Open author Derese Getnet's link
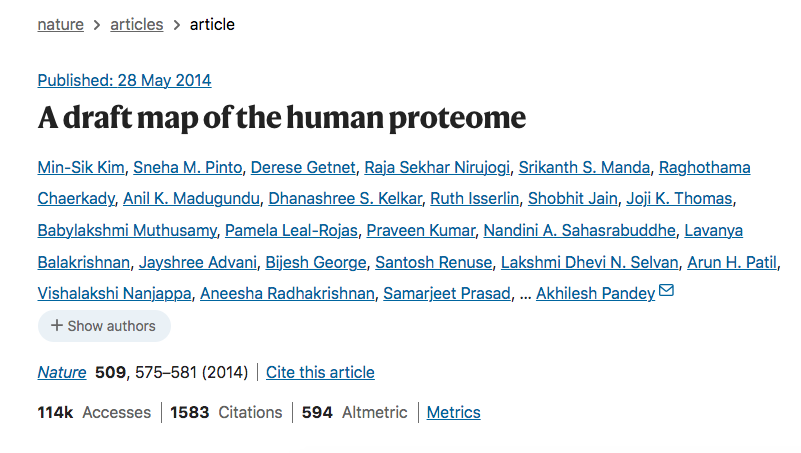This screenshot has height=453, width=801. 303,168
